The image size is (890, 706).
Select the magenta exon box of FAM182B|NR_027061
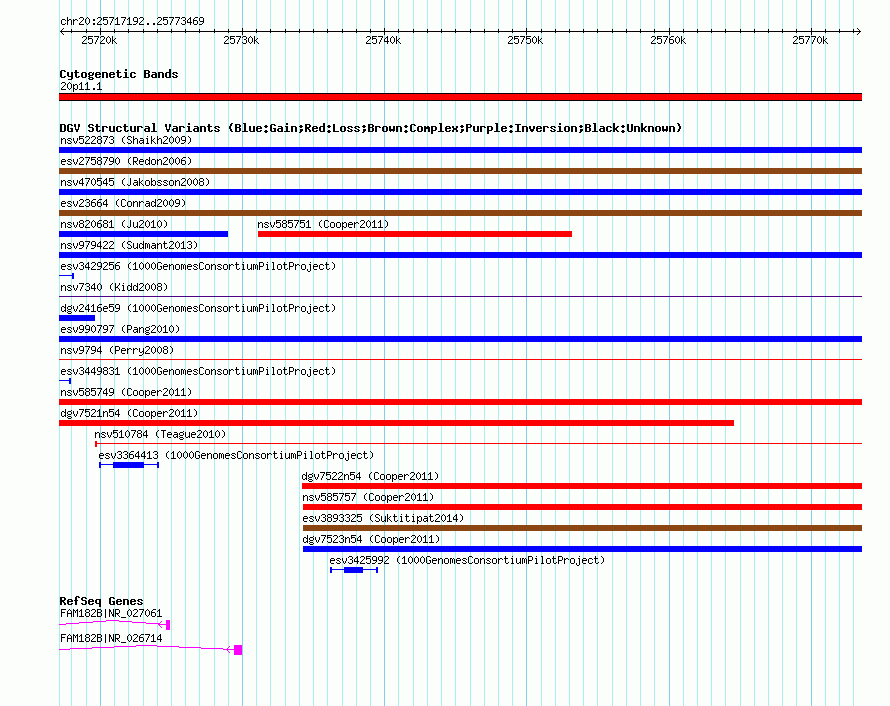(167, 625)
